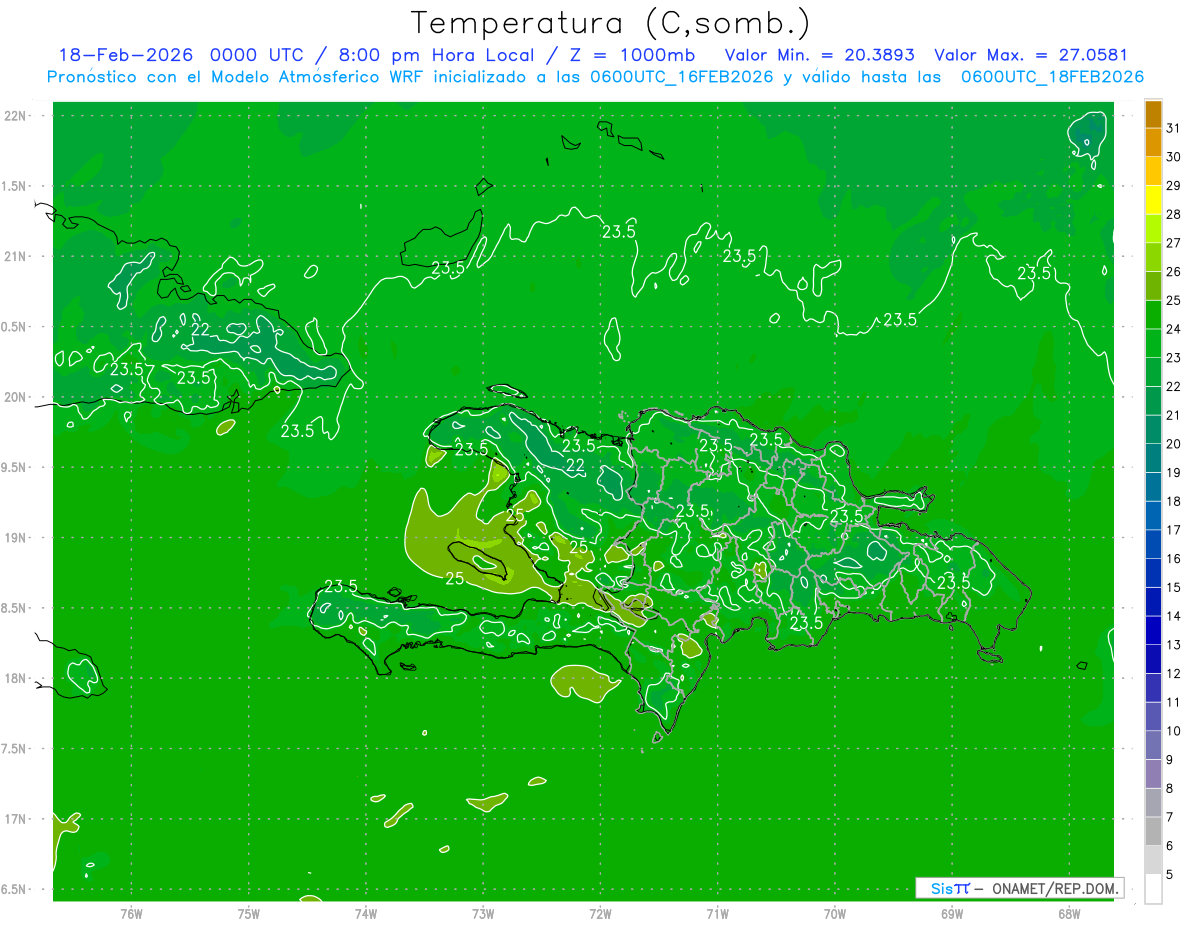Click the 71W longitude axis label
Screen dimensions: 1200x927
717,914
